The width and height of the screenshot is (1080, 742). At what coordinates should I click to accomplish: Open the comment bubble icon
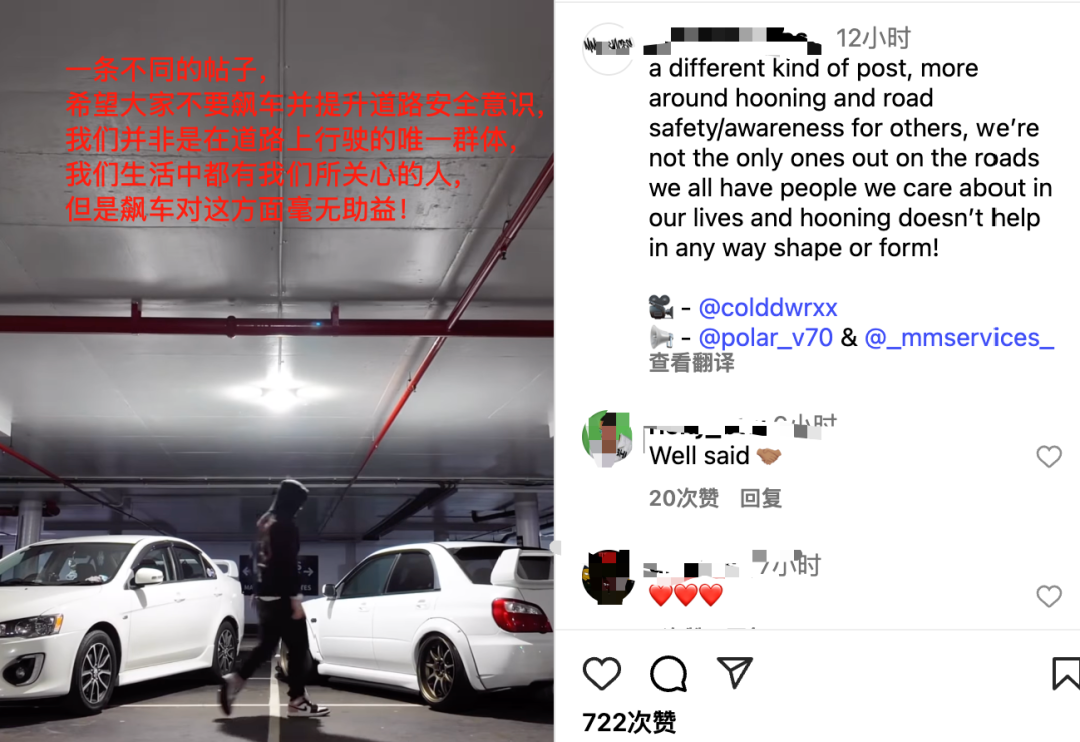[668, 673]
